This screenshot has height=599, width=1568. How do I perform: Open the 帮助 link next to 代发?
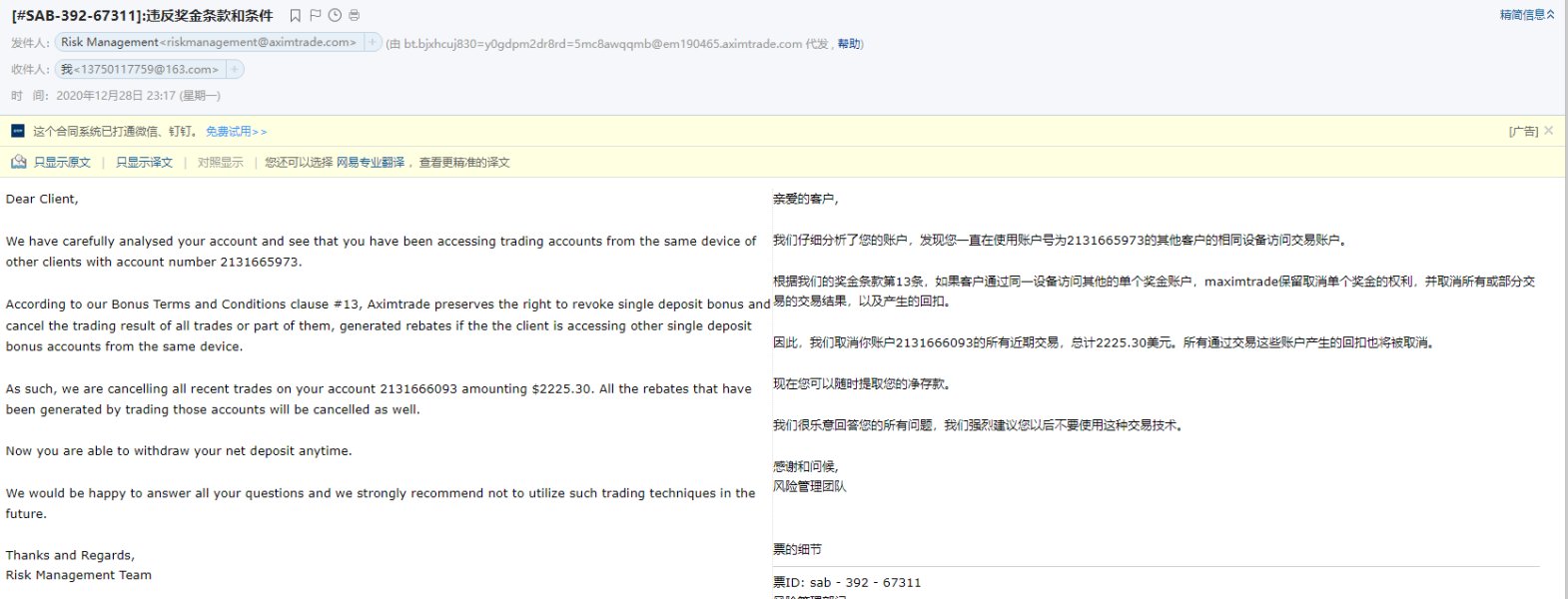click(849, 44)
